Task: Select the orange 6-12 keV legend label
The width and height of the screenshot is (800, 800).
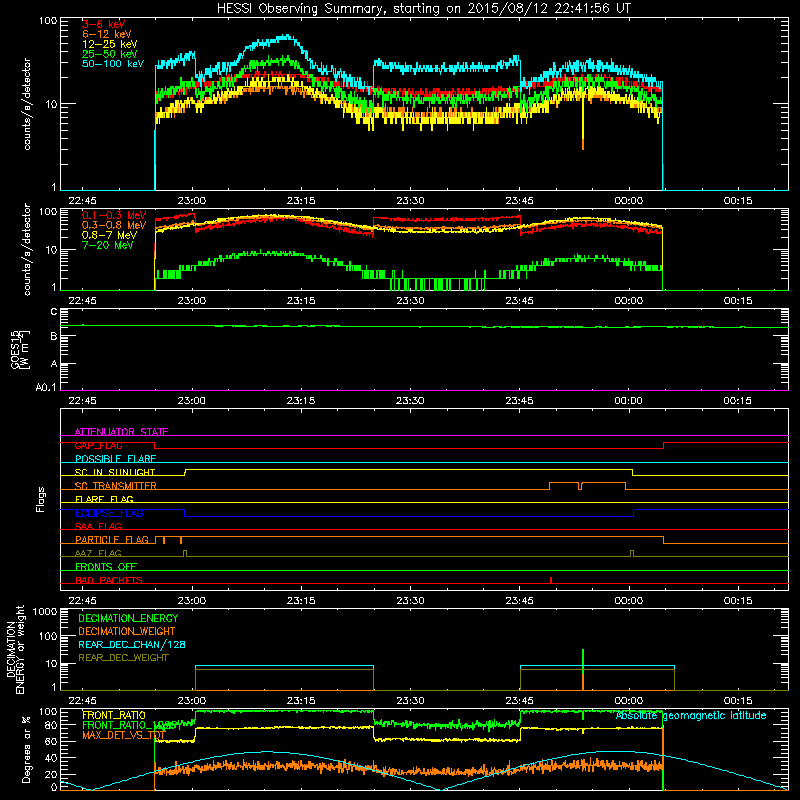Action: coord(107,34)
